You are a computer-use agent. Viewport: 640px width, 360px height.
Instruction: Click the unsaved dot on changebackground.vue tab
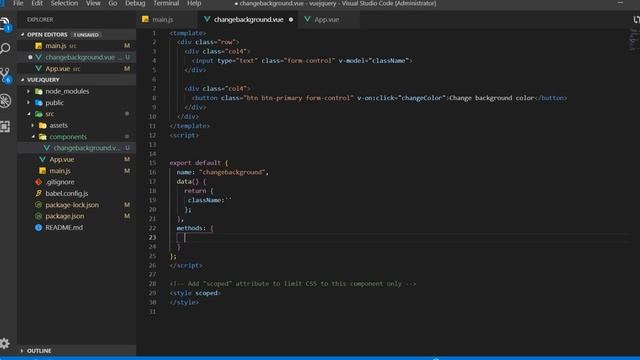[291, 20]
